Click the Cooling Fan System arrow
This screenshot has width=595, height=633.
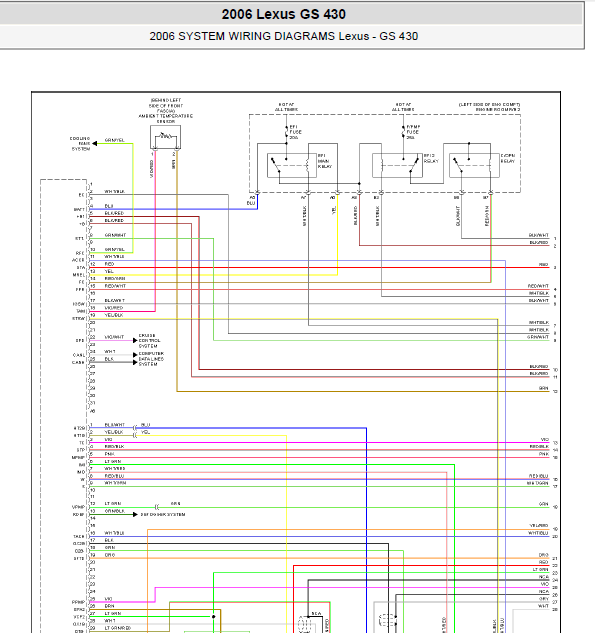(94, 143)
